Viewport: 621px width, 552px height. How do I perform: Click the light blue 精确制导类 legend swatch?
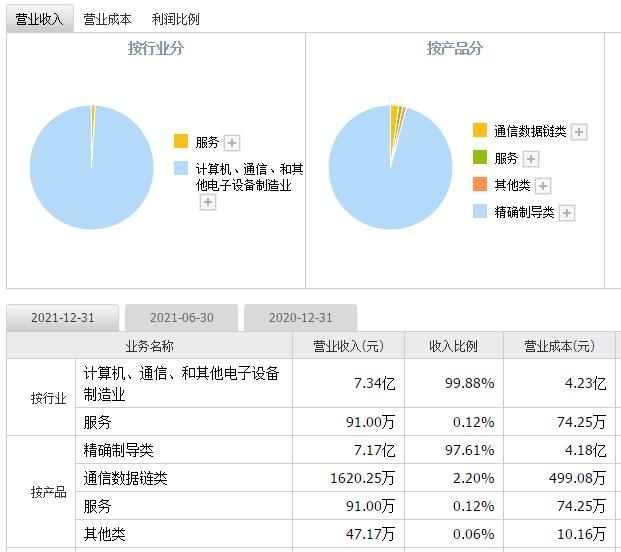click(480, 211)
